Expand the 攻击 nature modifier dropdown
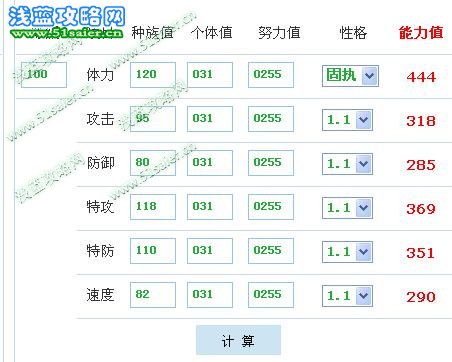The image size is (452, 362). pyautogui.click(x=347, y=120)
